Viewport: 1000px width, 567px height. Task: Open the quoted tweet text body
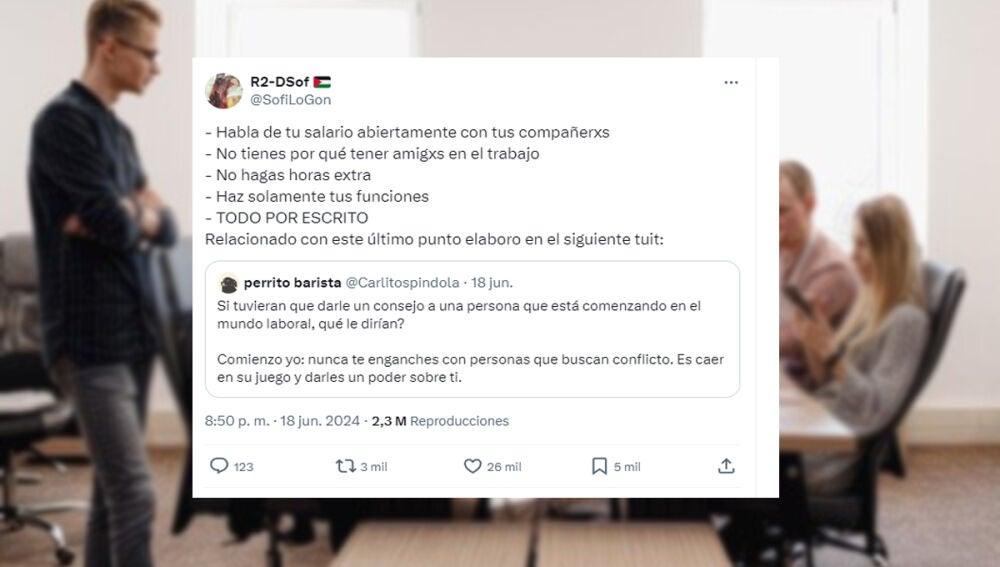click(x=471, y=341)
